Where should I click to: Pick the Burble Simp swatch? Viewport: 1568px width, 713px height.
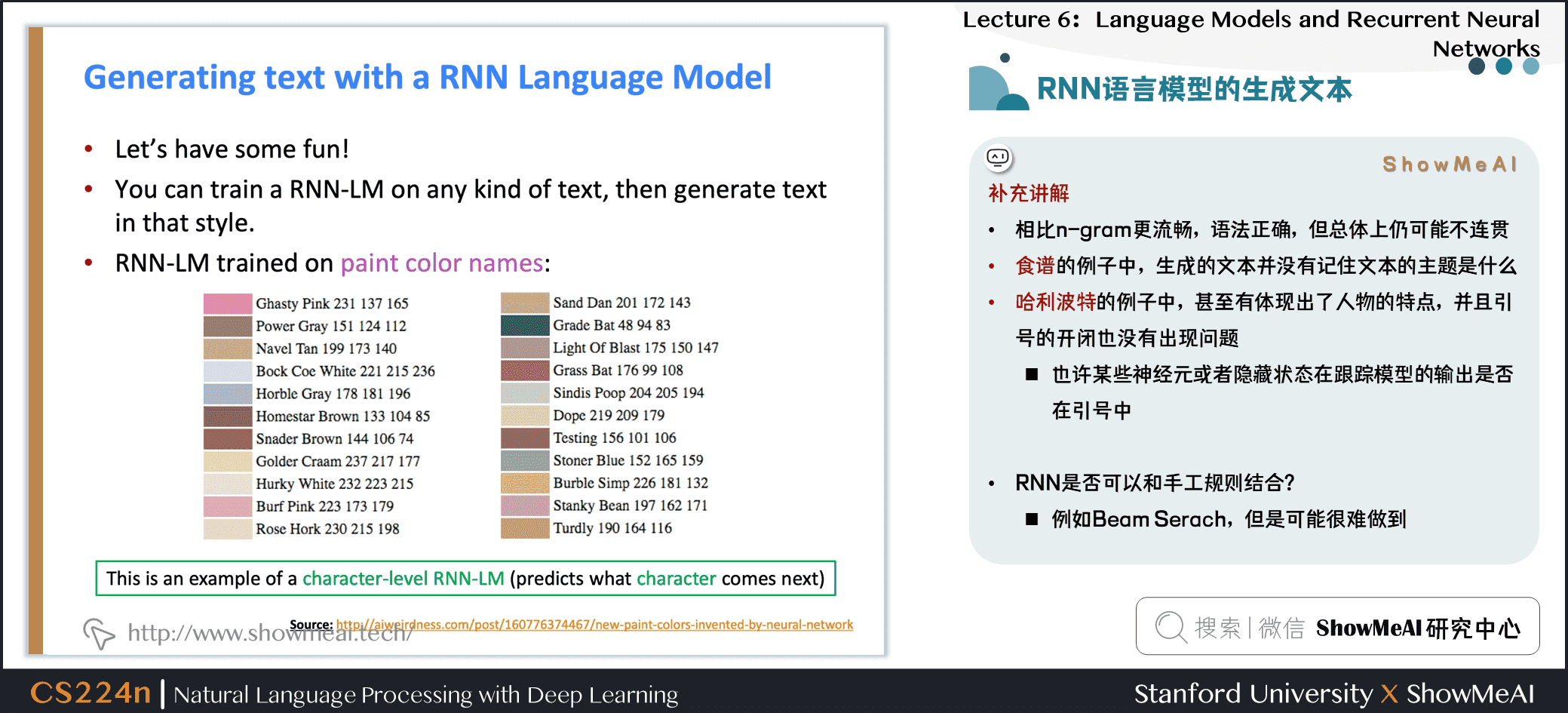(525, 483)
